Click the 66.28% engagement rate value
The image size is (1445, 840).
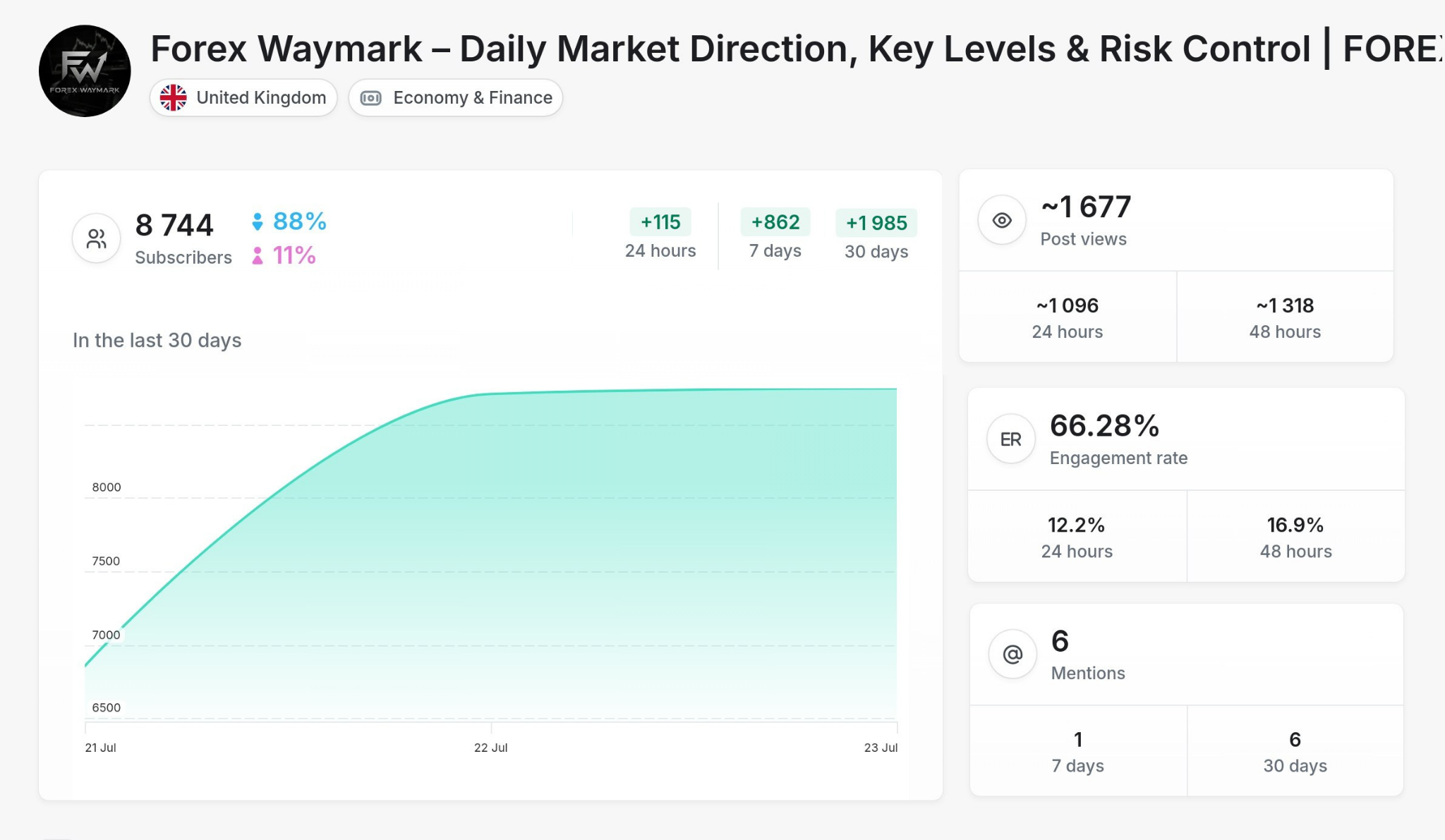point(1105,426)
